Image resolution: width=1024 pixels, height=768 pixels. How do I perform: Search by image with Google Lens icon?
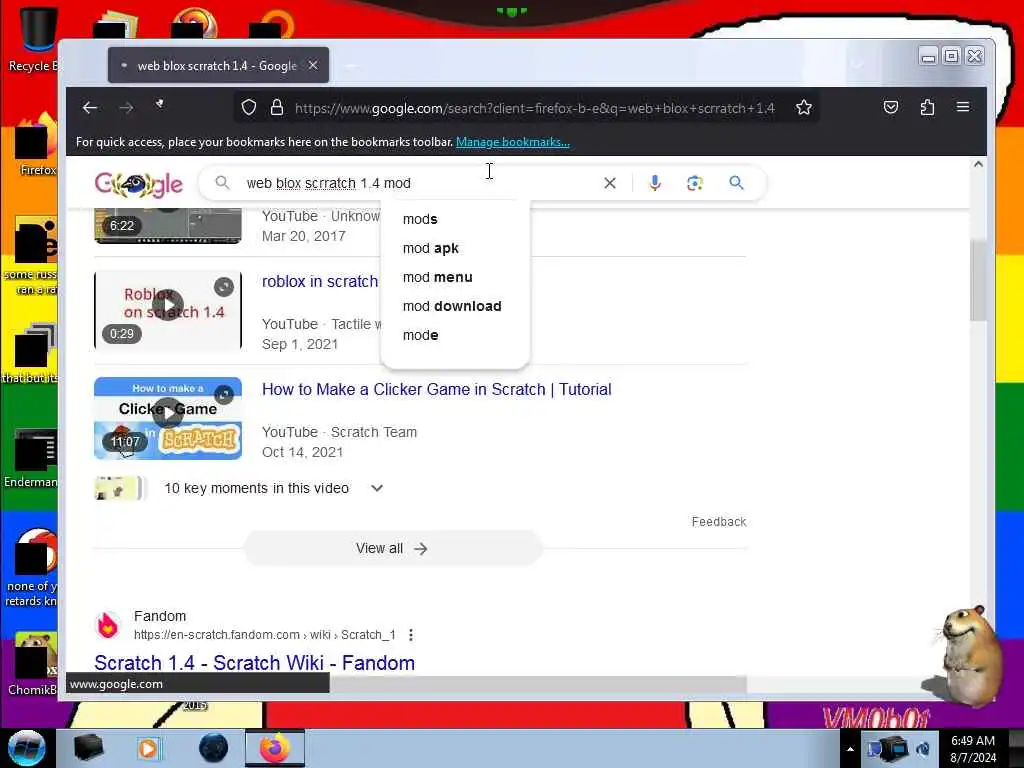coord(695,183)
